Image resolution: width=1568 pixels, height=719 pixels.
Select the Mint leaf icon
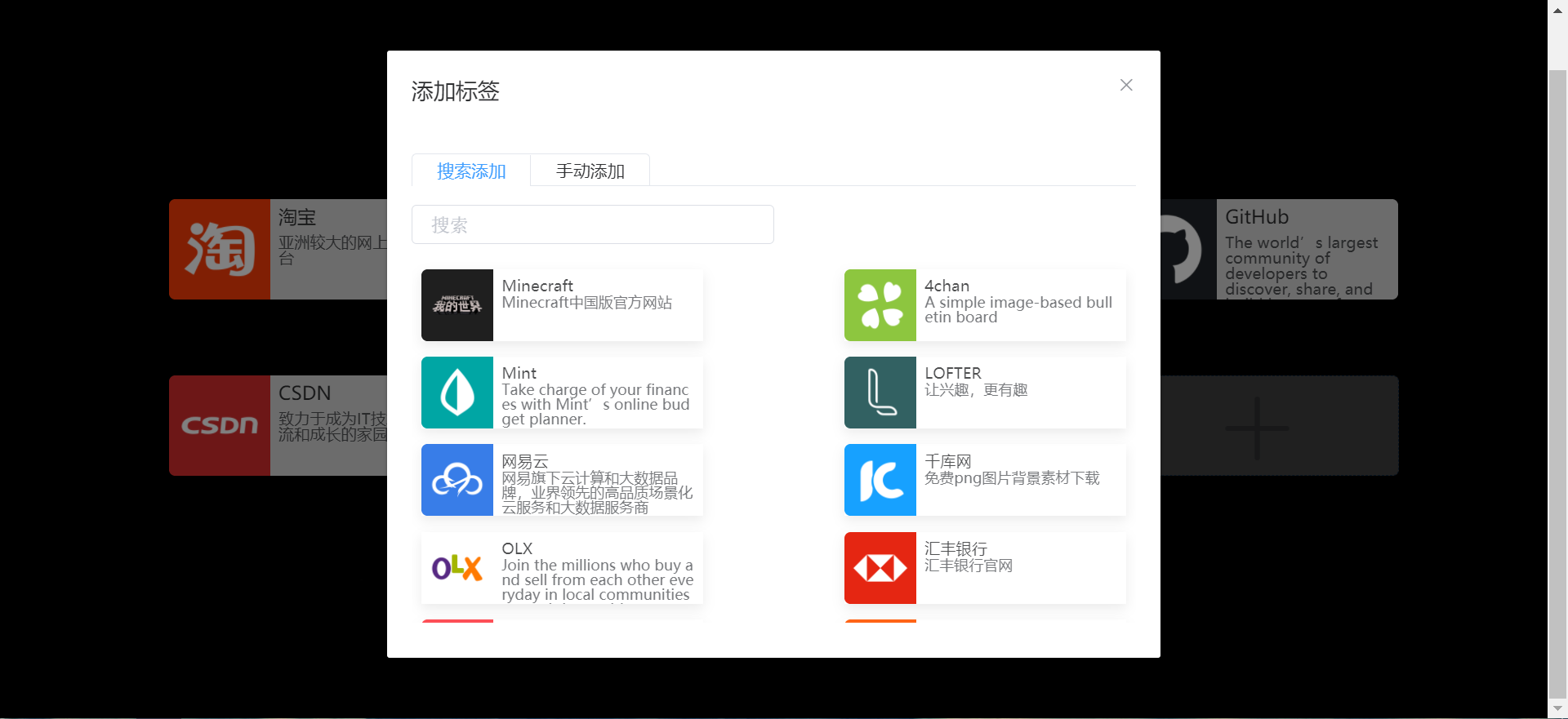click(x=457, y=393)
